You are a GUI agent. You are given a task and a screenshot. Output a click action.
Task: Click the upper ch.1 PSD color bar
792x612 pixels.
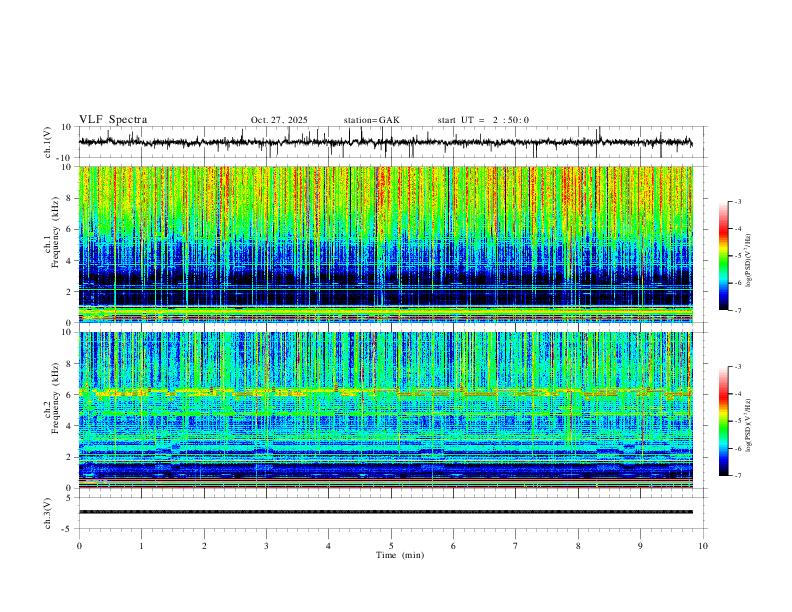(x=723, y=255)
